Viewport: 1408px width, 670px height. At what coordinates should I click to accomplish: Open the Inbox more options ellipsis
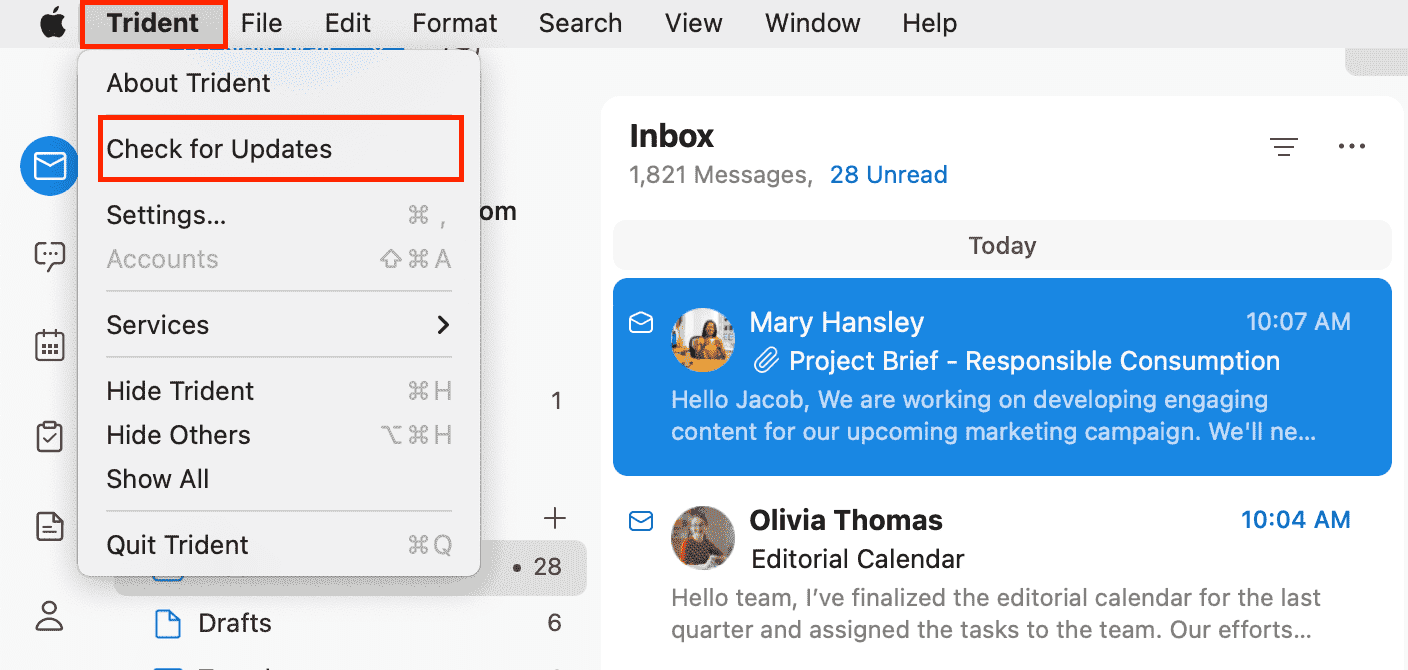pyautogui.click(x=1351, y=147)
